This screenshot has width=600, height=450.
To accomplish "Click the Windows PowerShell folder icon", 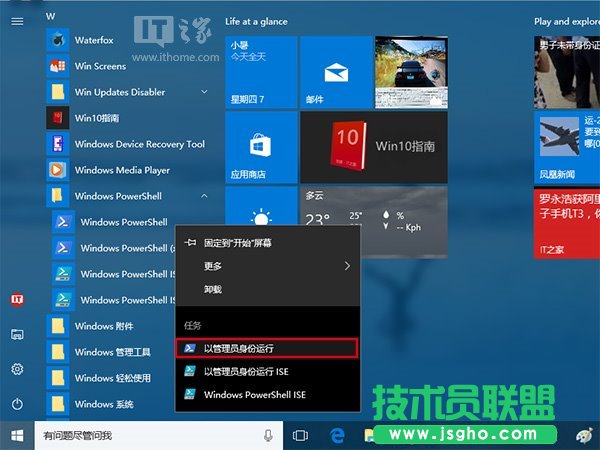I will tap(58, 196).
